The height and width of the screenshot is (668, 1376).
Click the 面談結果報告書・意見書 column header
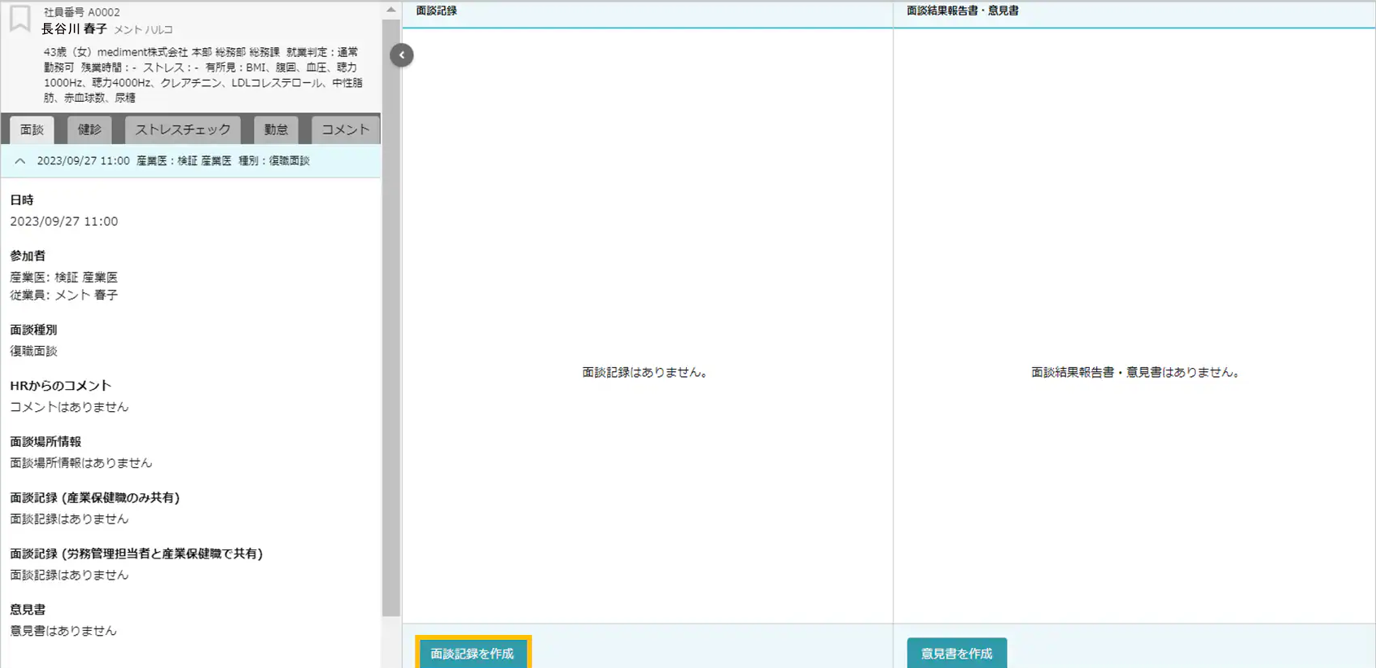(963, 11)
